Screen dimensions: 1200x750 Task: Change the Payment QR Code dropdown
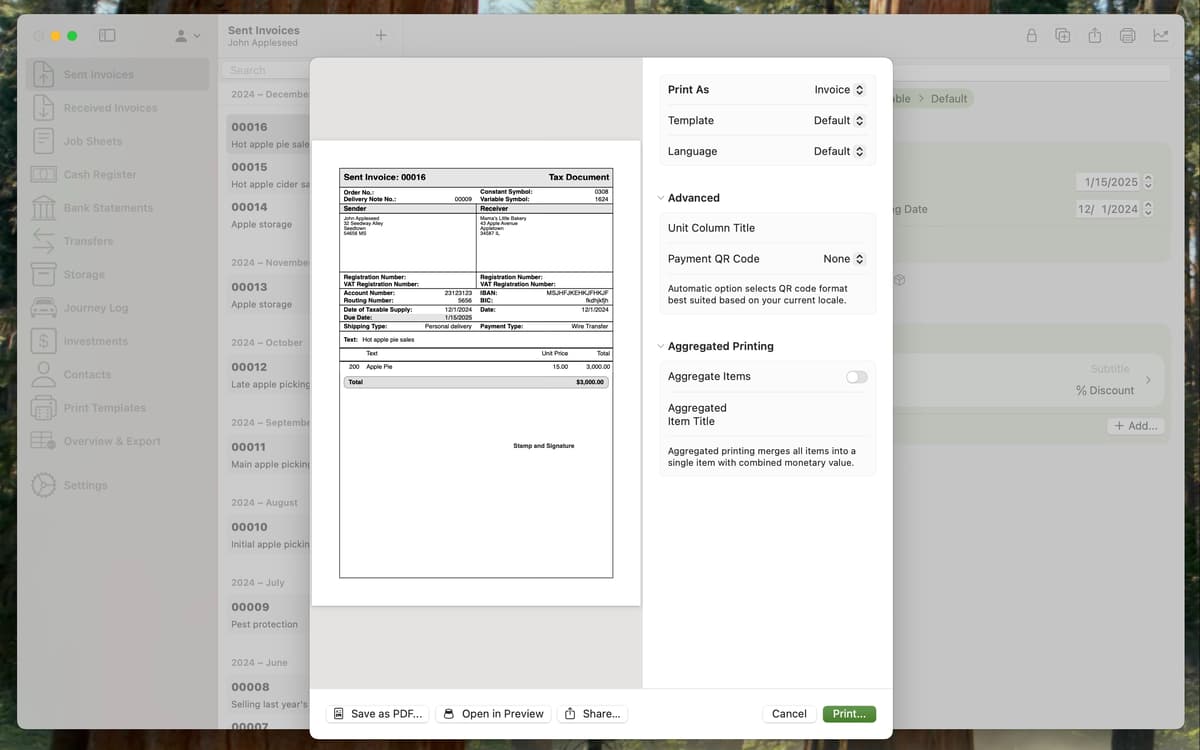(843, 259)
